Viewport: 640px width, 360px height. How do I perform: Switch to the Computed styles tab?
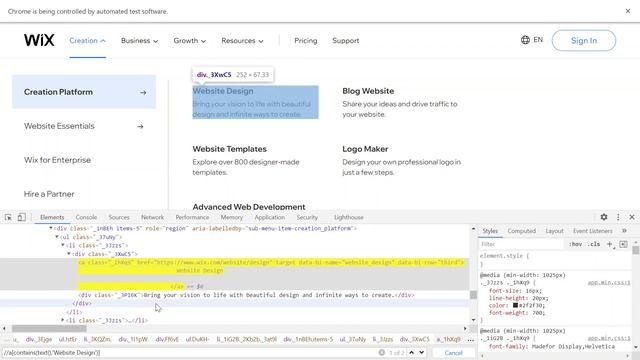[522, 231]
